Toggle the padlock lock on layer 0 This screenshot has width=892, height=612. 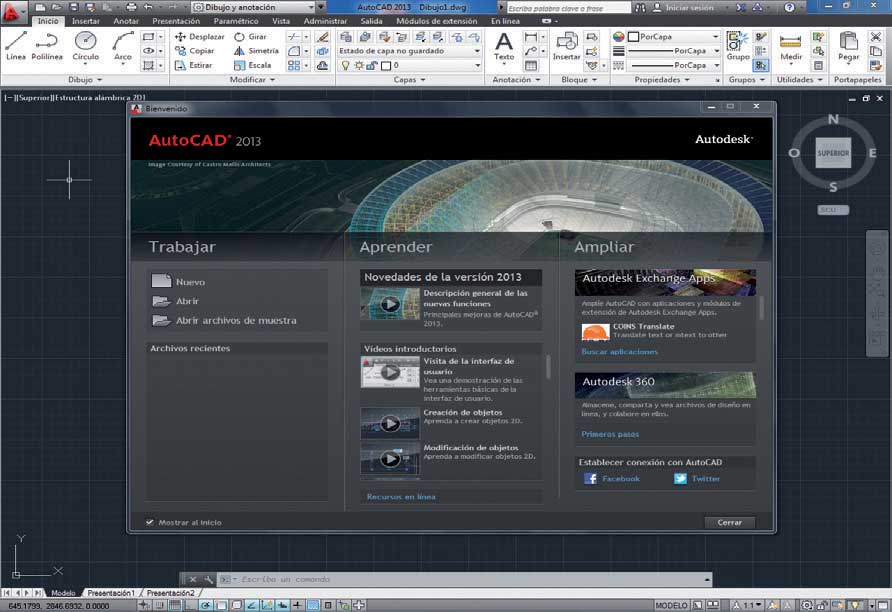coord(371,65)
